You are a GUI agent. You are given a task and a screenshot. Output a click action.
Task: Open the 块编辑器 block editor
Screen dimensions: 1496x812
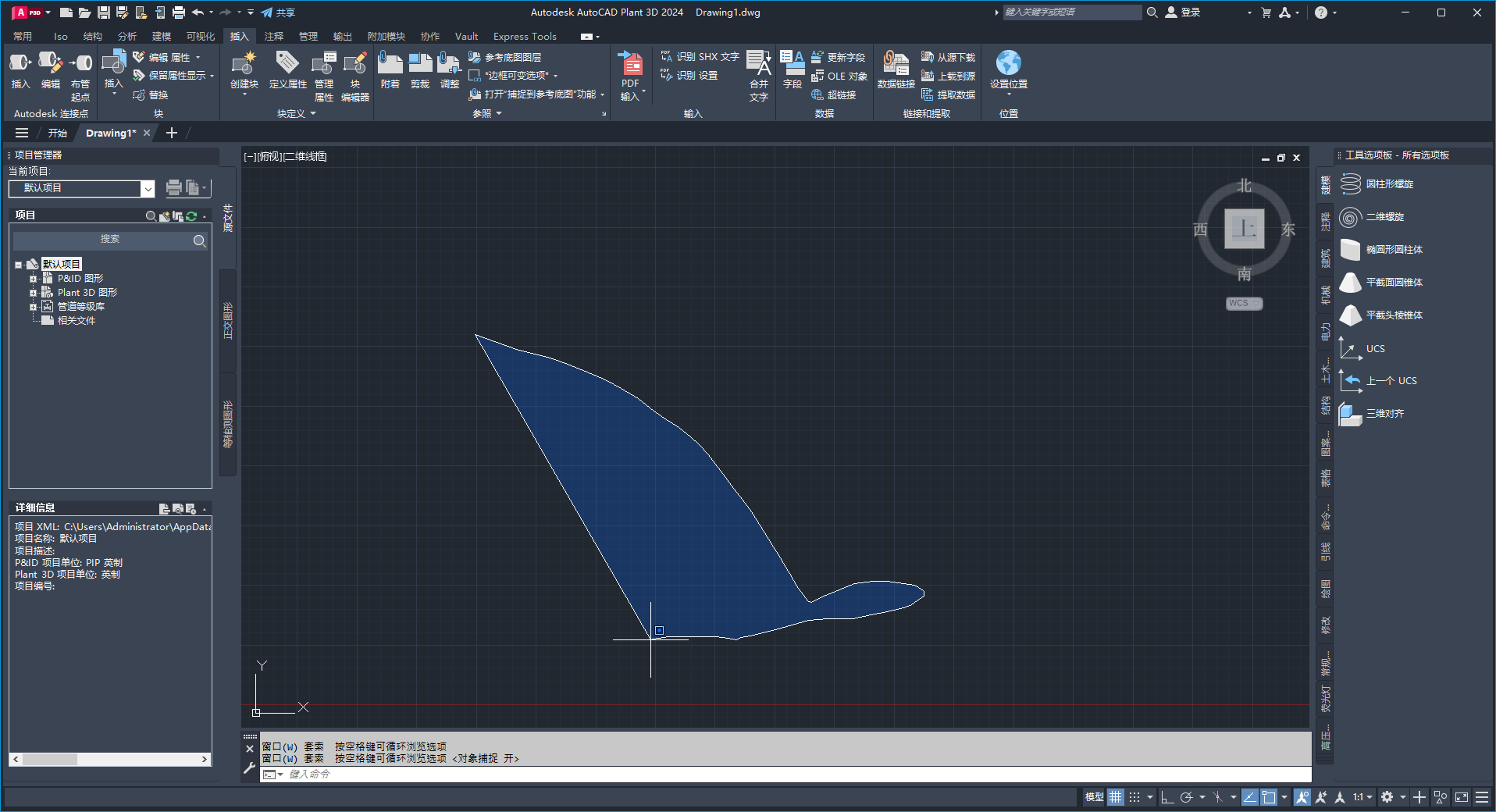(355, 76)
